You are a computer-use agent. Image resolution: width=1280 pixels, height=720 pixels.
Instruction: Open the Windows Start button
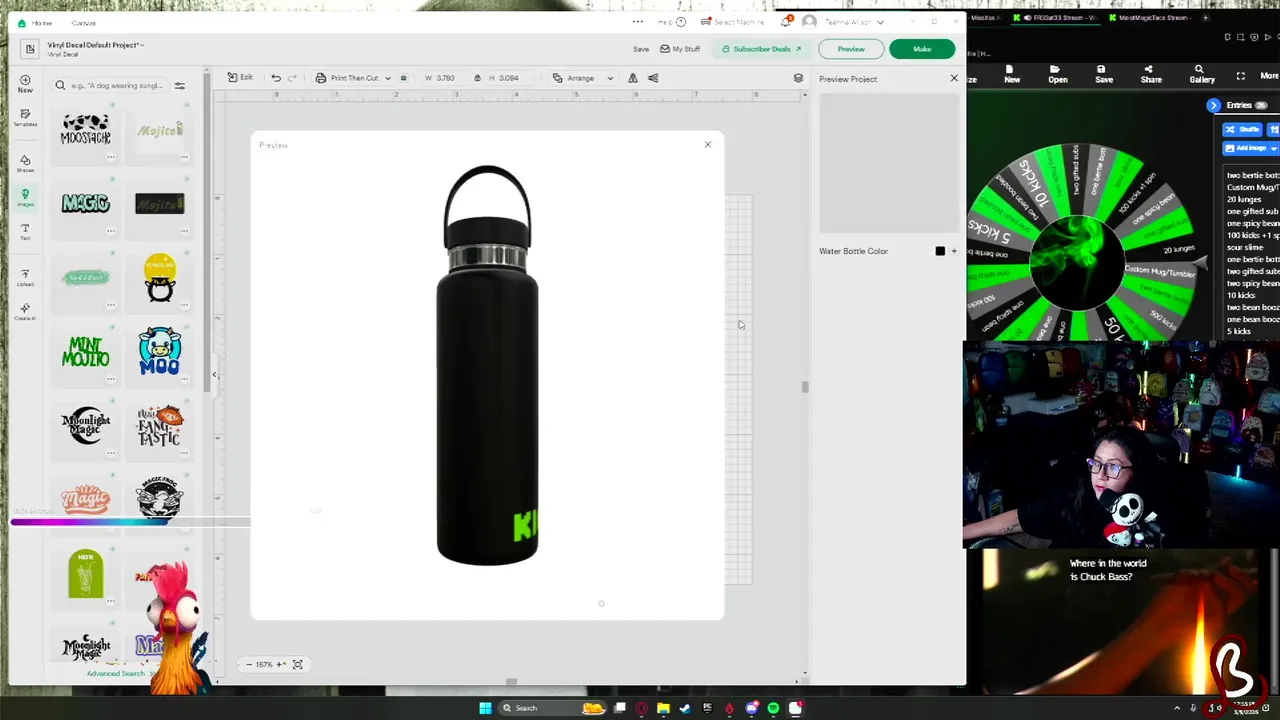tap(485, 708)
